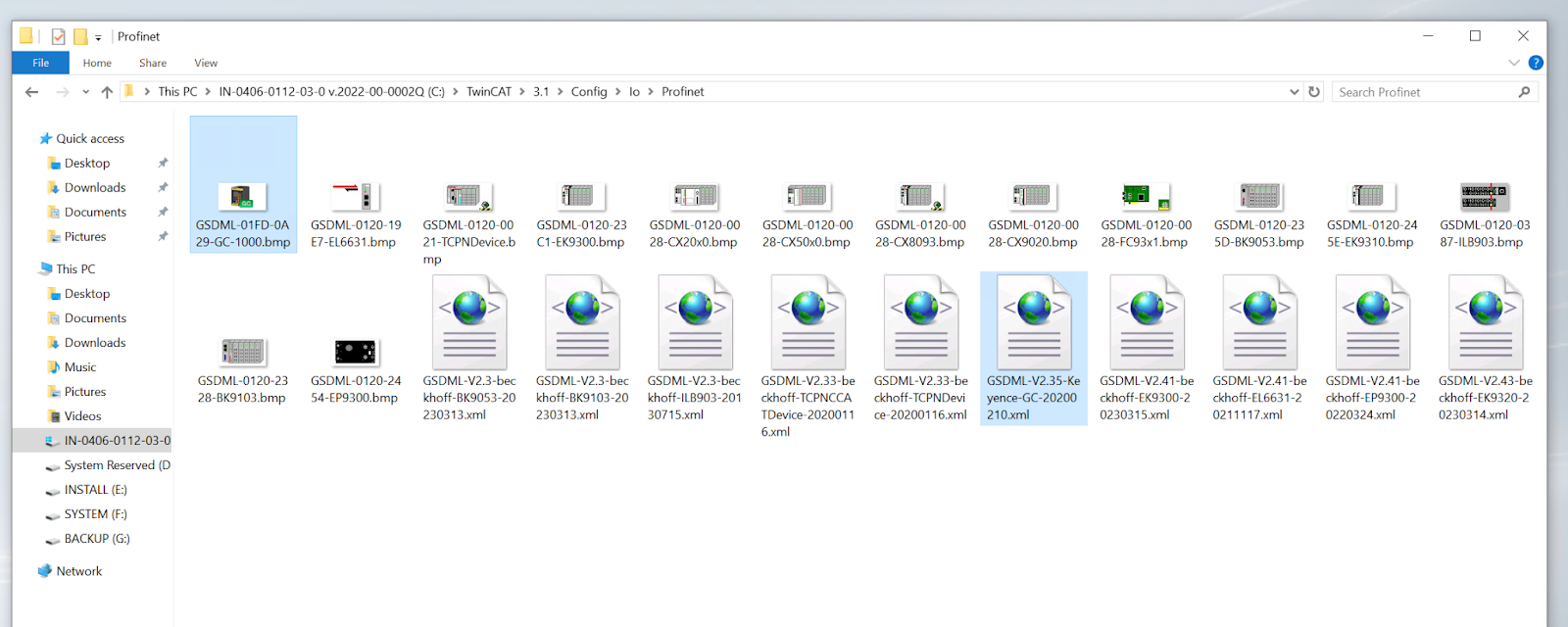1568x627 pixels.
Task: Select This PC in navigation pane
Action: 75,269
